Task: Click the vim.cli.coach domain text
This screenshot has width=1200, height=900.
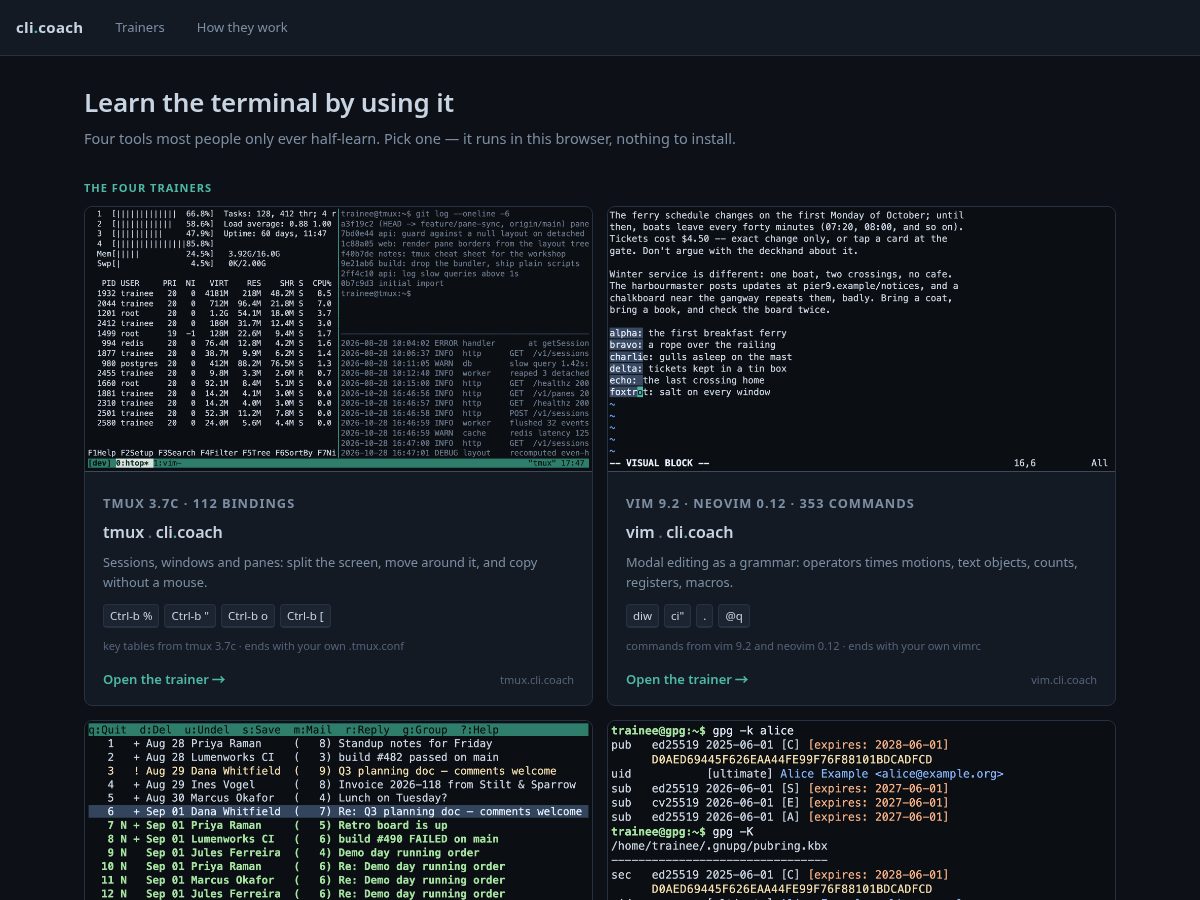Action: [x=1064, y=680]
